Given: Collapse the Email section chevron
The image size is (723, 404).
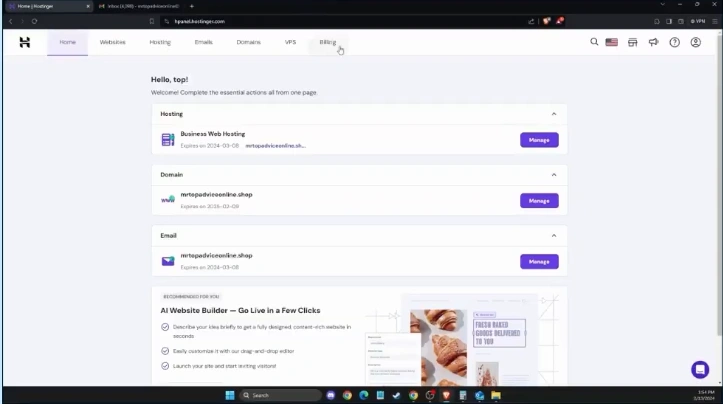Looking at the screenshot, I should coord(554,236).
